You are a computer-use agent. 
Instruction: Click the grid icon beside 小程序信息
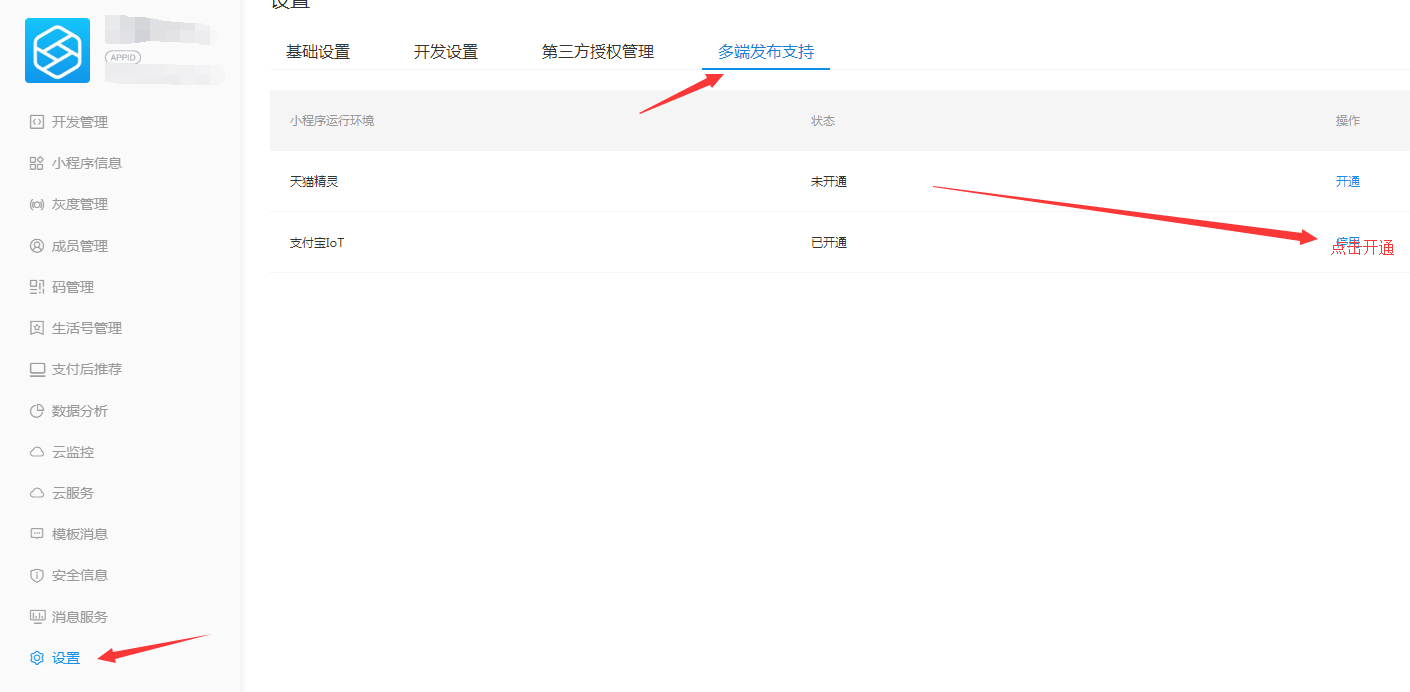[x=37, y=163]
